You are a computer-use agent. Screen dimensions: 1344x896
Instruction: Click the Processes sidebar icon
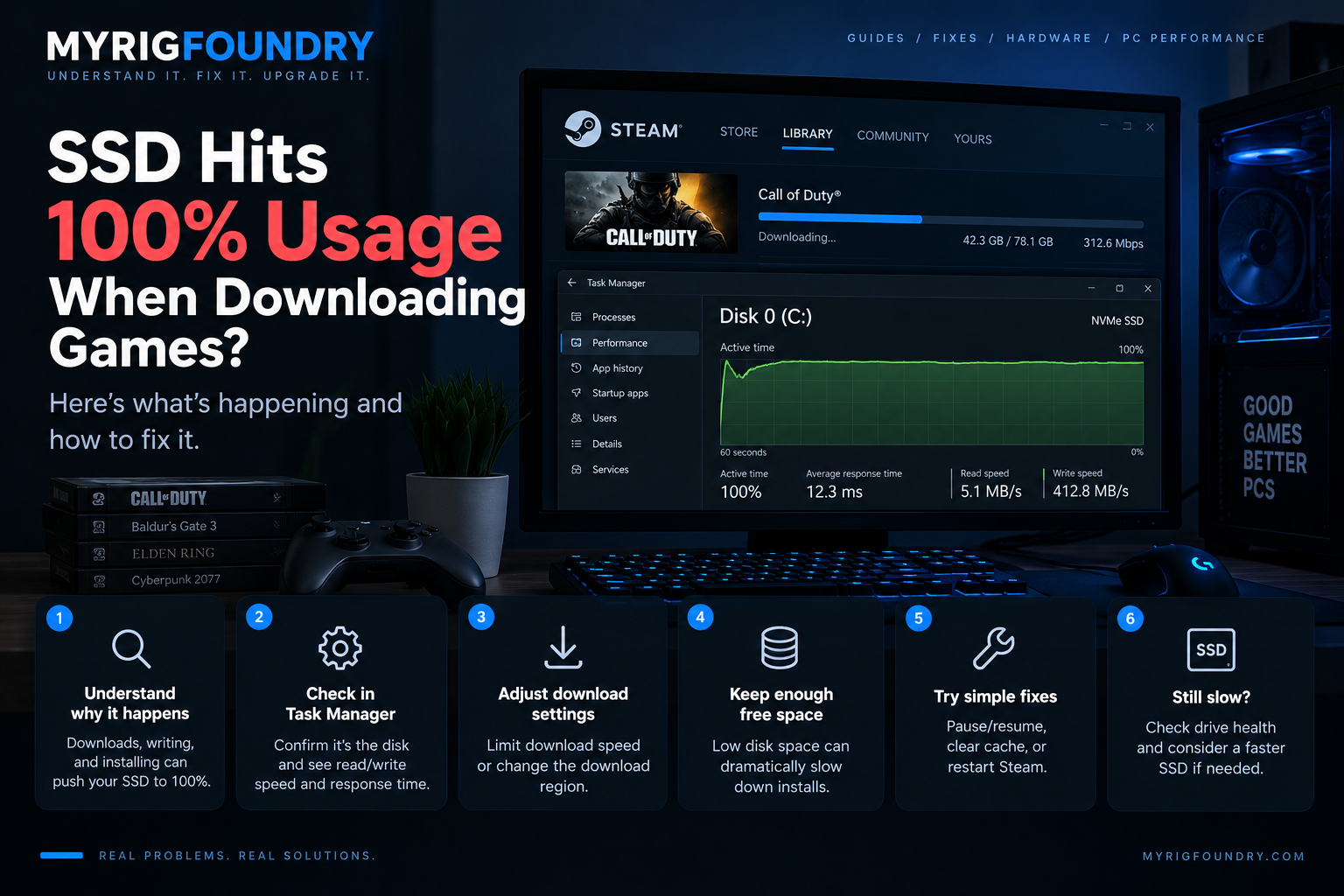point(576,317)
